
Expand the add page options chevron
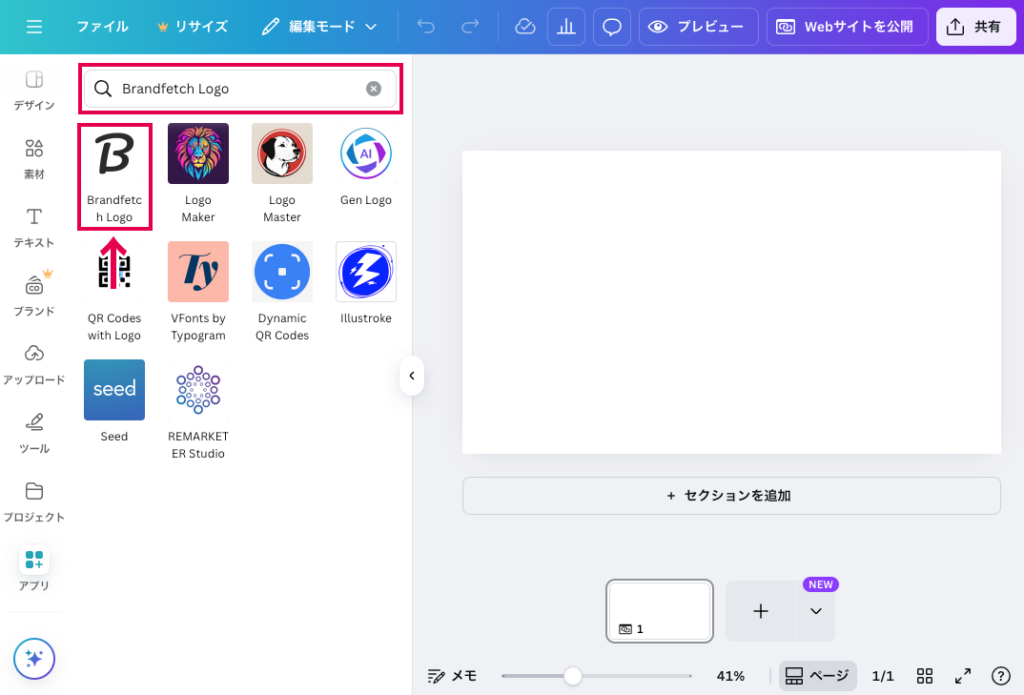(816, 611)
